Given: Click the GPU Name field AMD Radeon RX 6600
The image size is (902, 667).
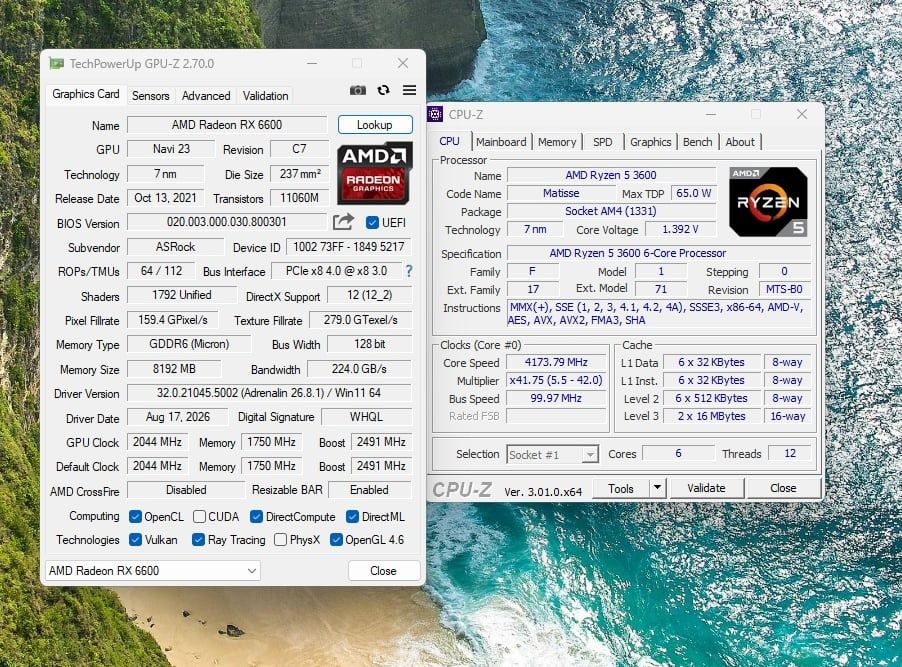Looking at the screenshot, I should point(227,125).
